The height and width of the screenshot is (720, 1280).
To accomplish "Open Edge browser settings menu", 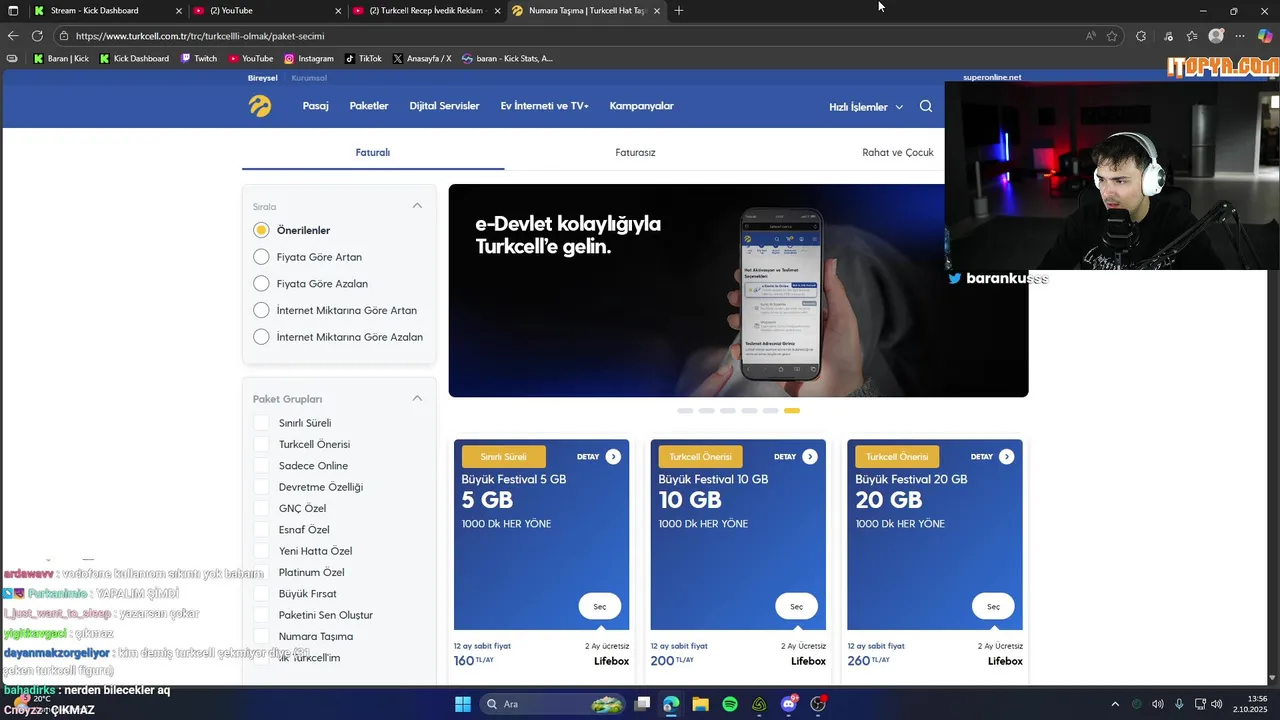I will pos(1241,36).
